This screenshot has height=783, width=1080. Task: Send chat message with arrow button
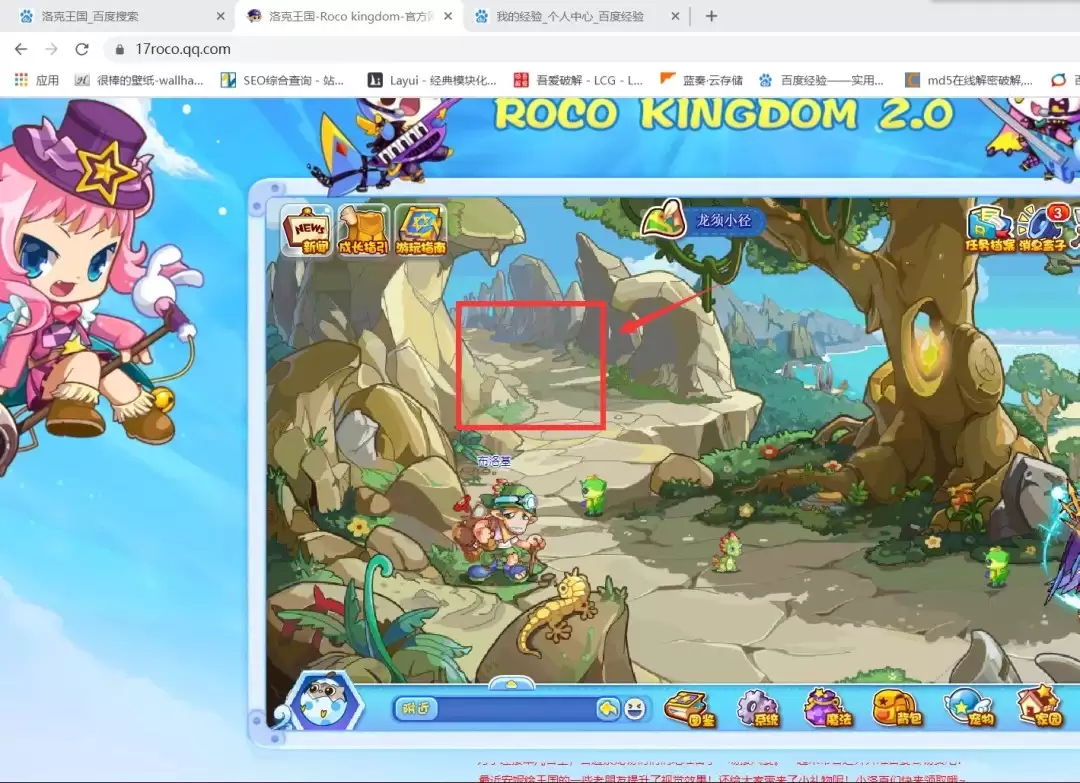[607, 709]
